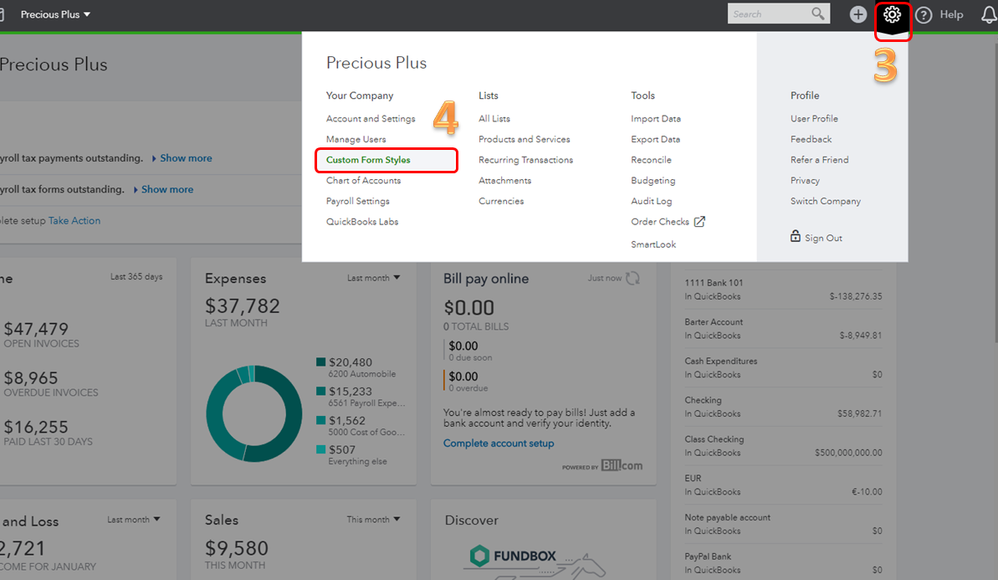This screenshot has height=580, width=998.
Task: Click the 6200 Automobile teal legend swatch
Action: coord(321,362)
